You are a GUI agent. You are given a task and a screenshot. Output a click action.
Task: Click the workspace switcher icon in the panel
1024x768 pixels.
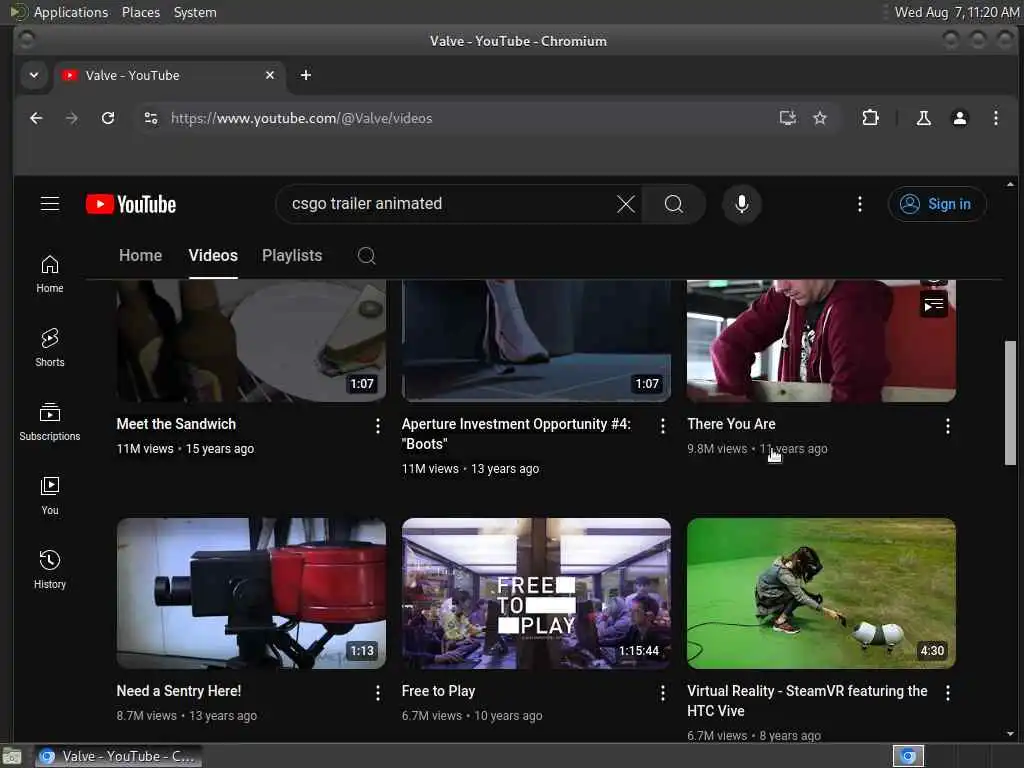[x=908, y=756]
